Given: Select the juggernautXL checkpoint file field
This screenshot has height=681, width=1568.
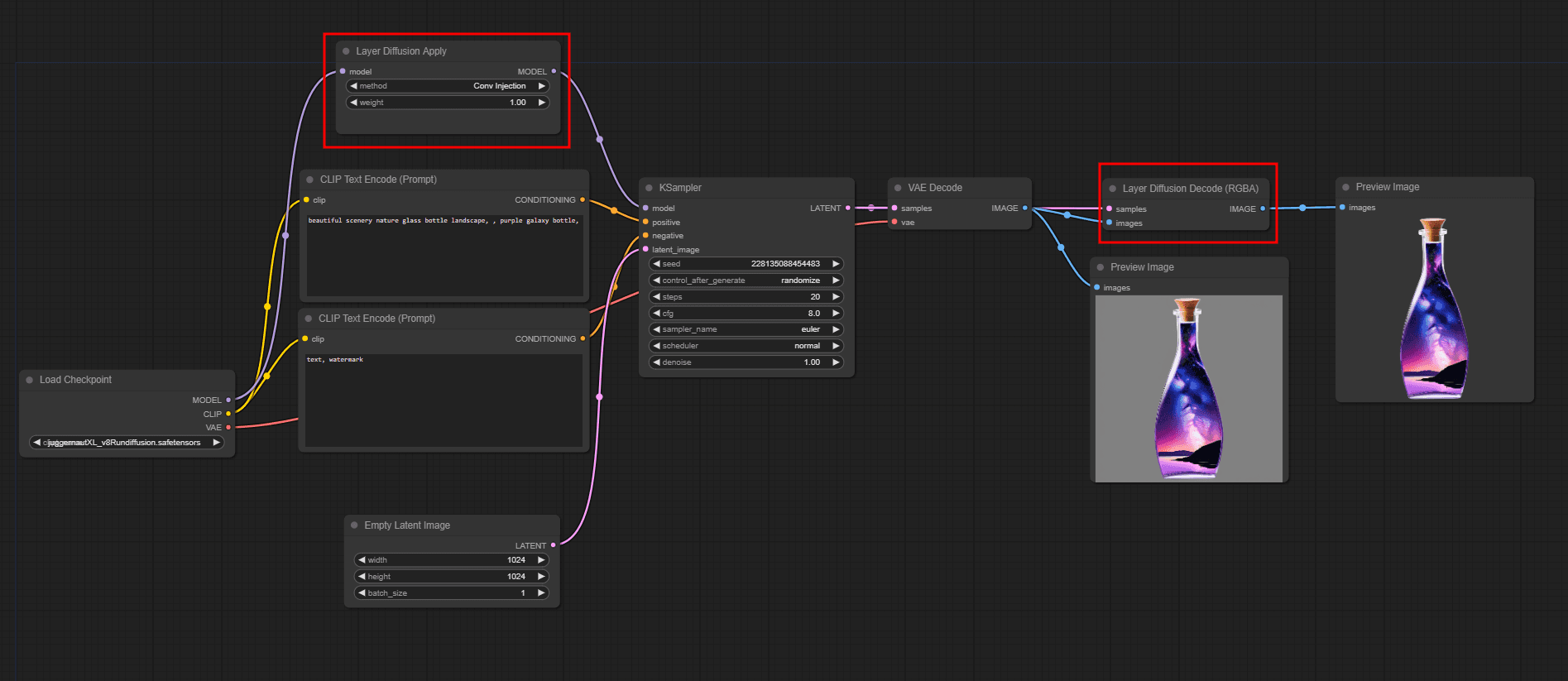Looking at the screenshot, I should pos(127,443).
